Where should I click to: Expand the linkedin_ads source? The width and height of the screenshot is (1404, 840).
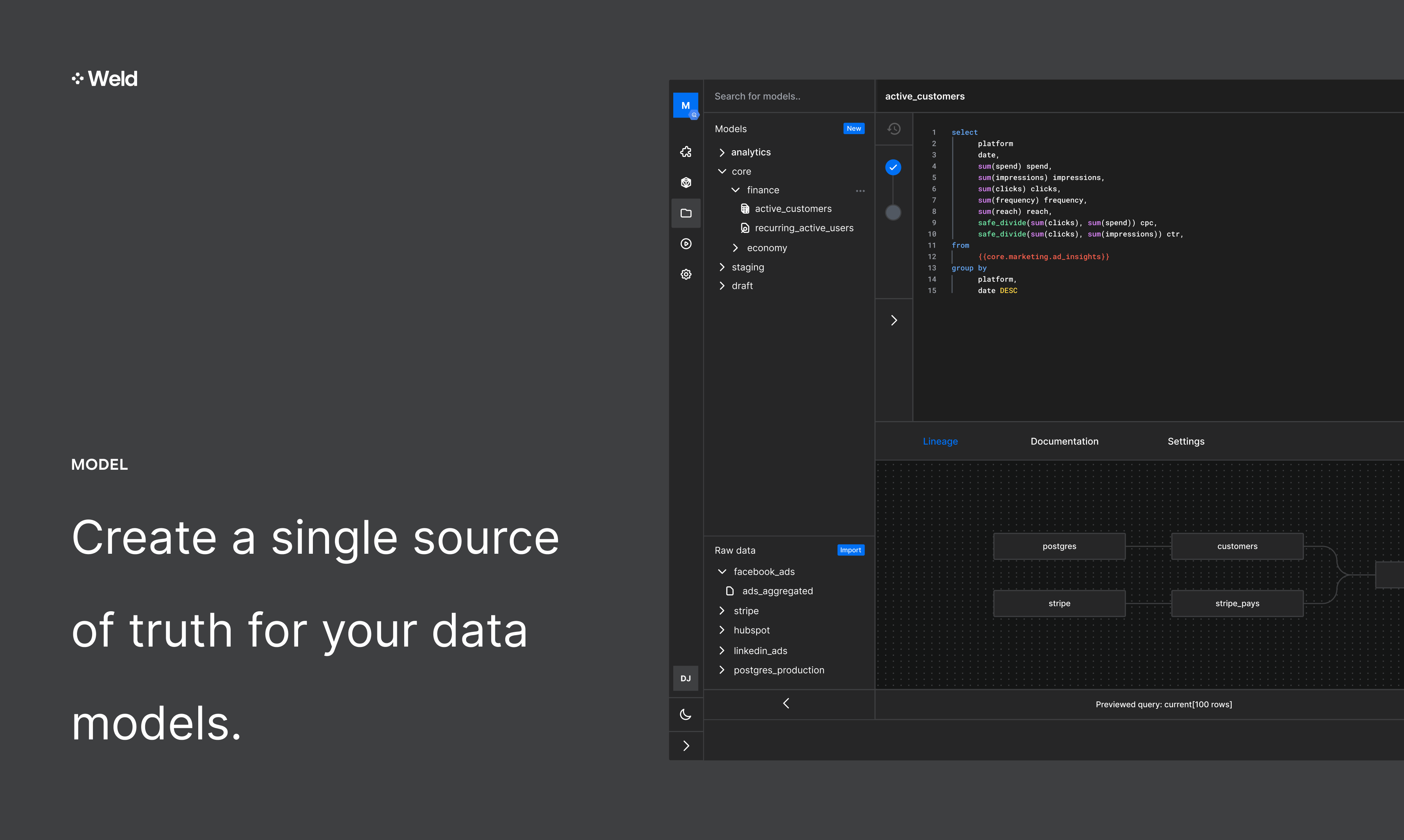coord(722,650)
